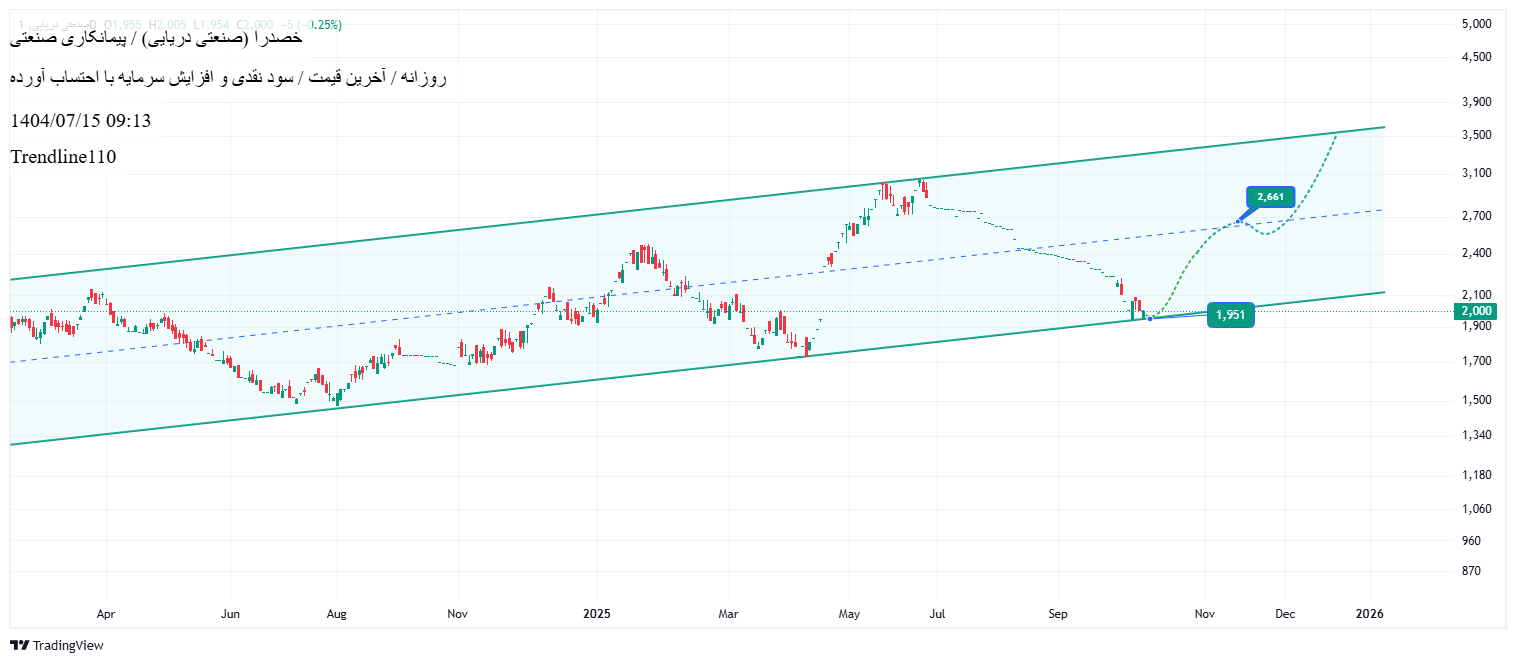Click the 5,000 price axis label

coord(1476,23)
